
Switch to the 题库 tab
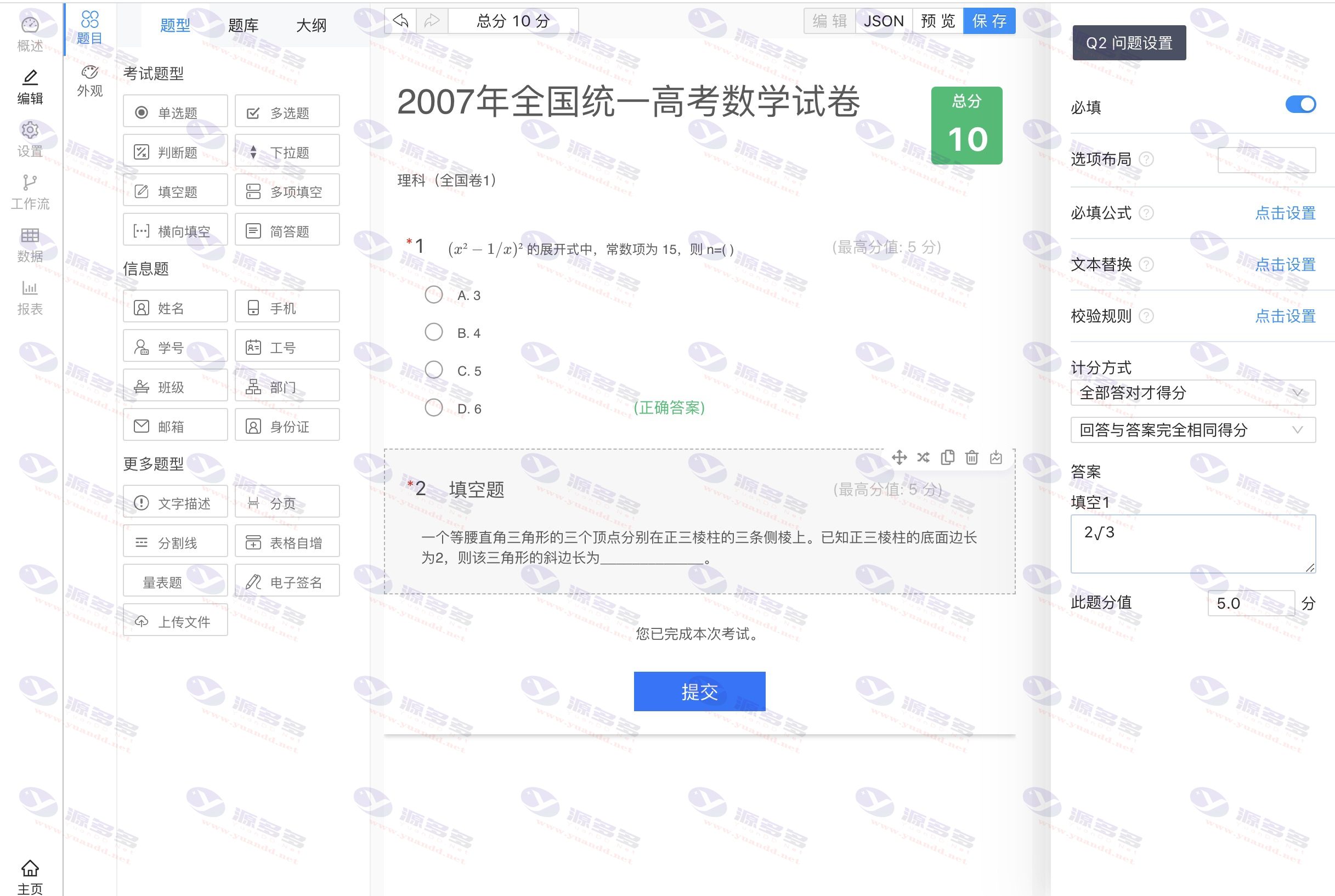coord(244,25)
